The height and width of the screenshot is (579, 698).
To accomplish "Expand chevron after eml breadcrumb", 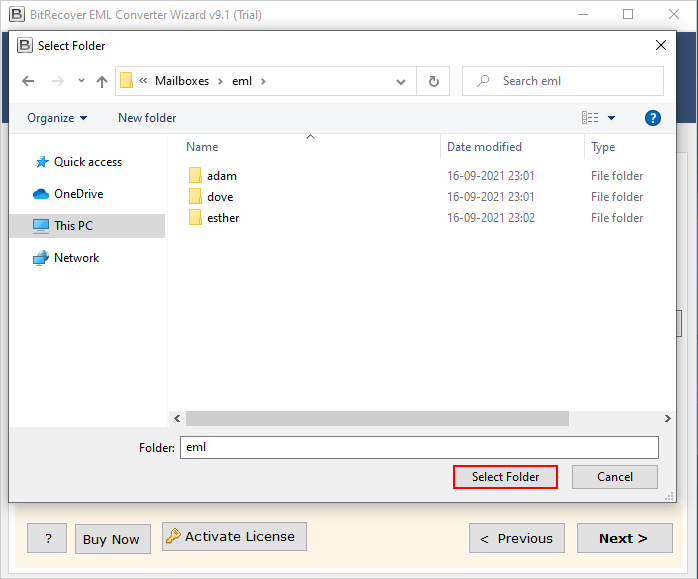I will click(263, 81).
